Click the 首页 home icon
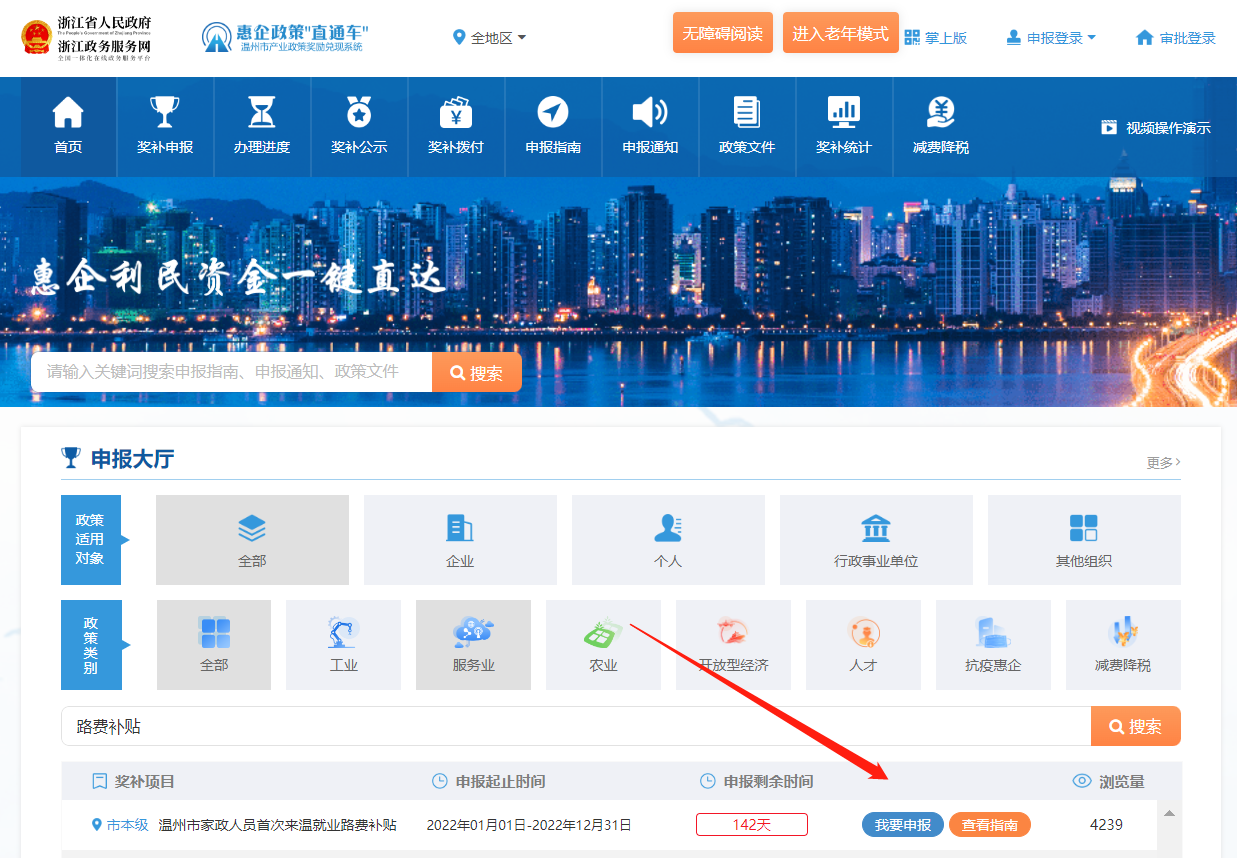The height and width of the screenshot is (858, 1237). (x=68, y=112)
